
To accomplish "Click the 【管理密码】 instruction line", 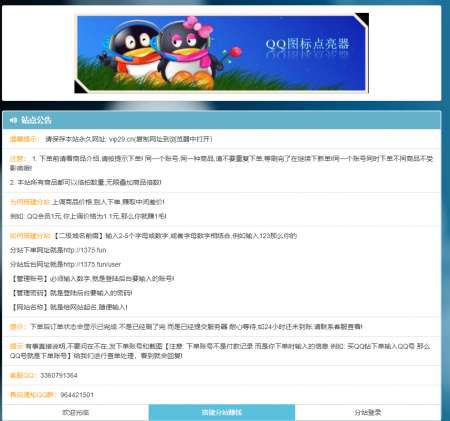I will click(x=71, y=293).
